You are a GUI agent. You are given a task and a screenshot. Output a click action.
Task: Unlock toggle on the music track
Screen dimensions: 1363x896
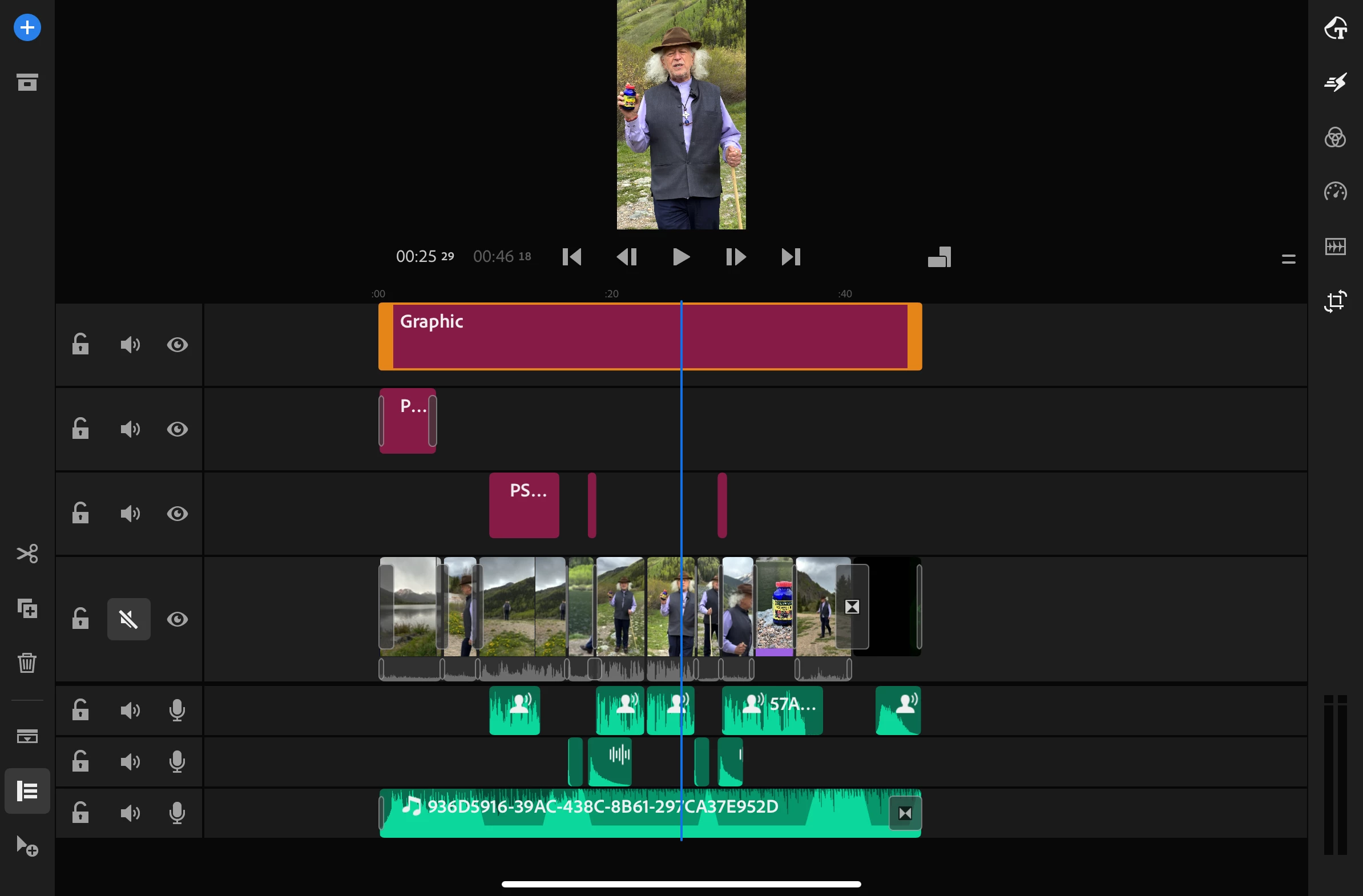[80, 813]
